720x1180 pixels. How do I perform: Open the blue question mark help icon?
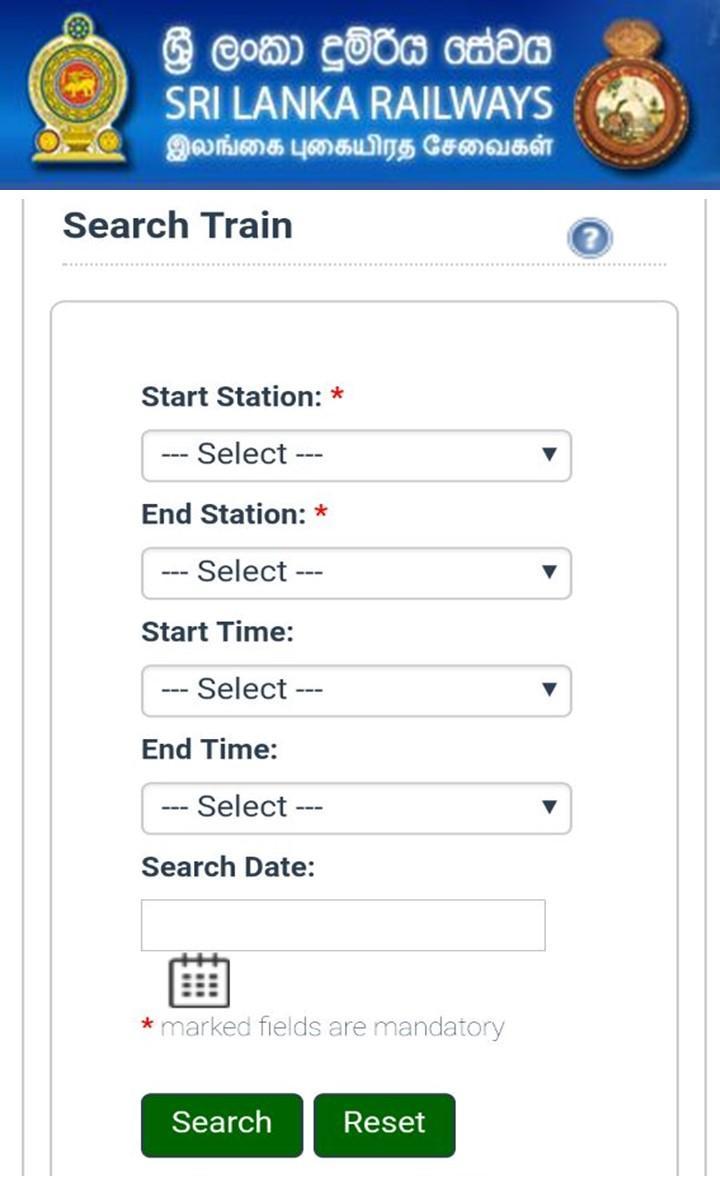pos(590,239)
